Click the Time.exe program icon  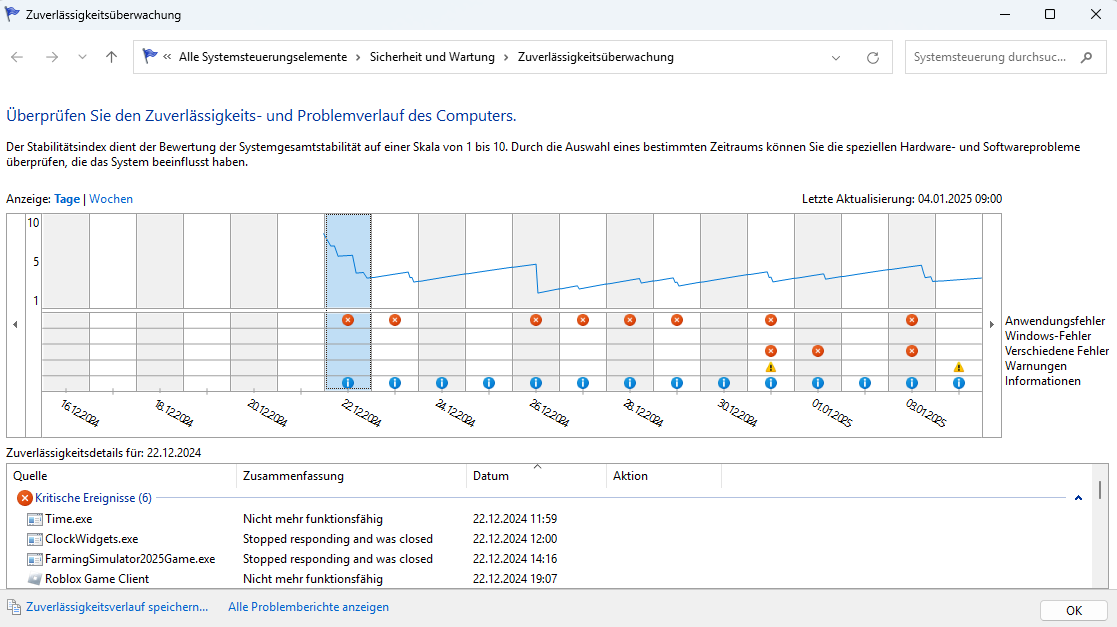click(x=35, y=519)
